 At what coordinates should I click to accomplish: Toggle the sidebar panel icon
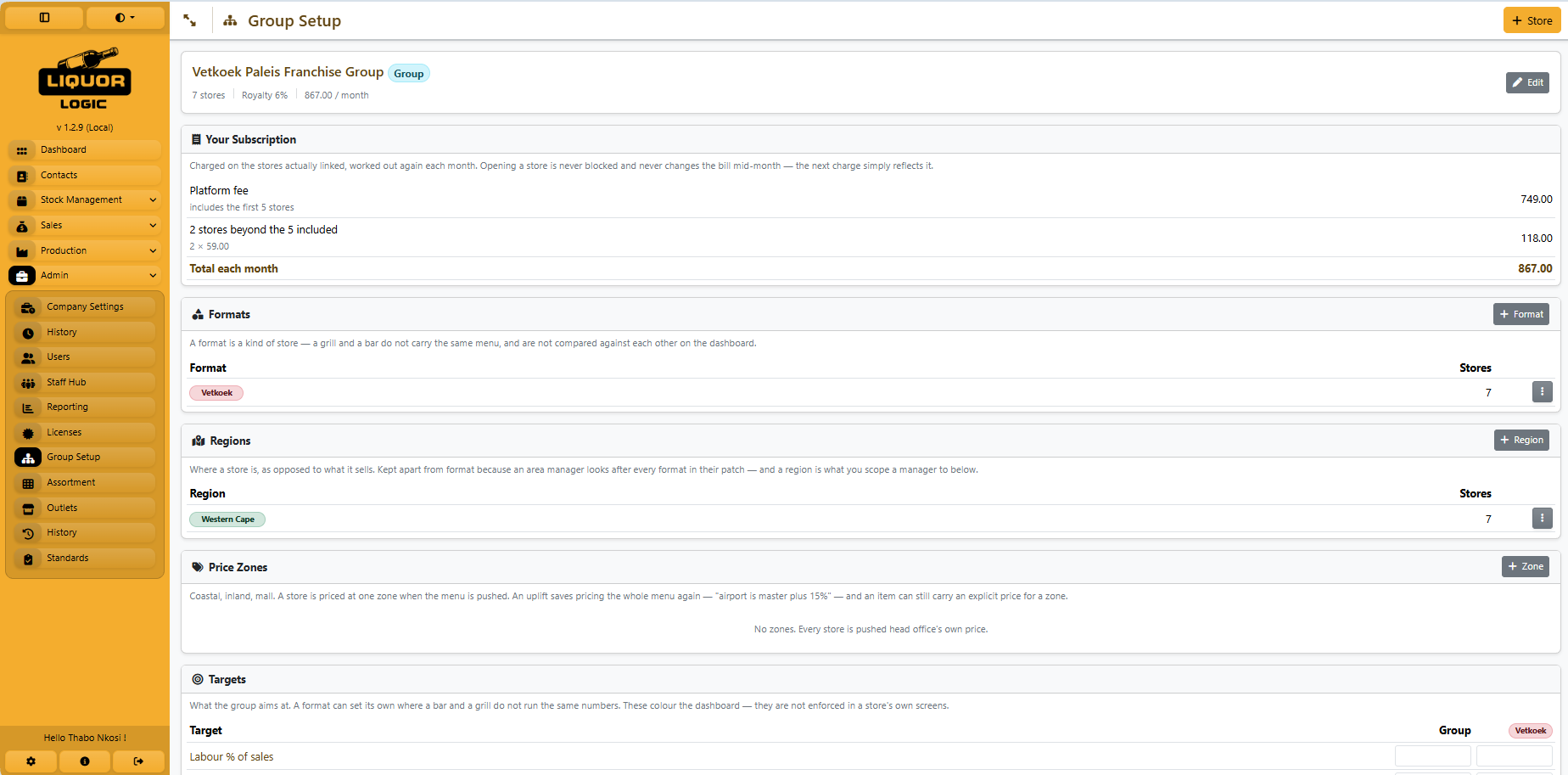tap(44, 17)
